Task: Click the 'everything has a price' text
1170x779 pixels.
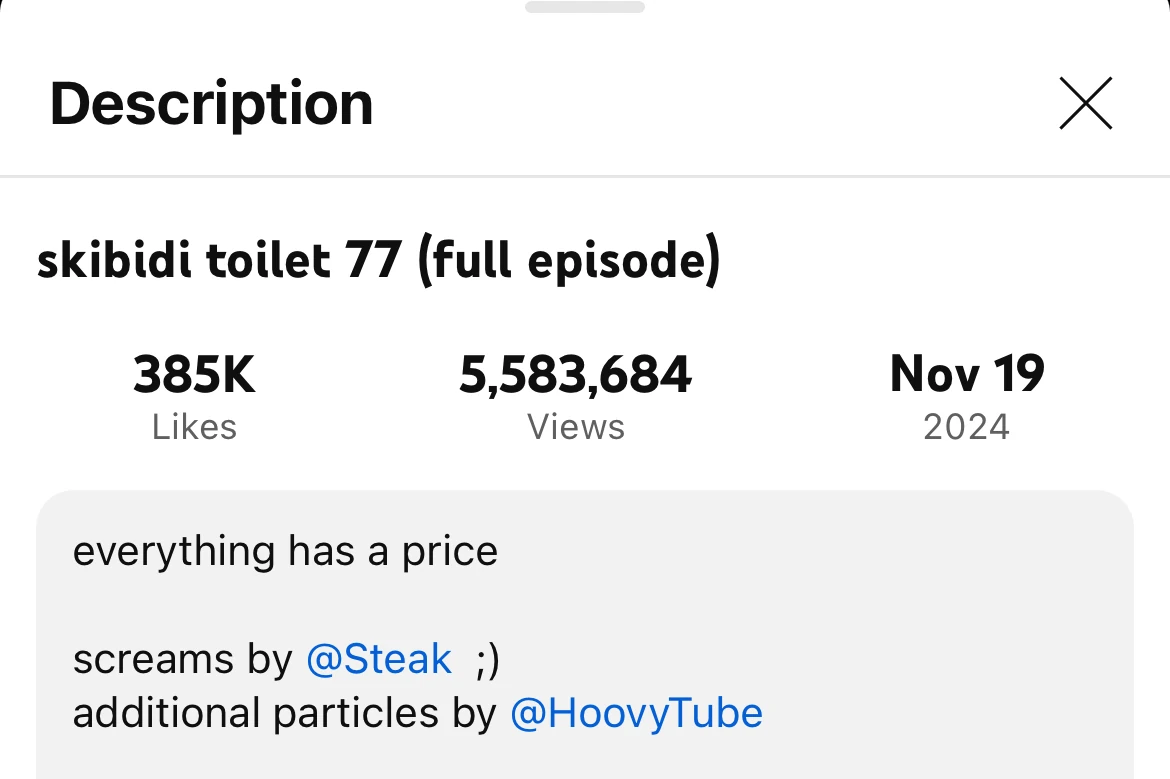Action: click(285, 551)
